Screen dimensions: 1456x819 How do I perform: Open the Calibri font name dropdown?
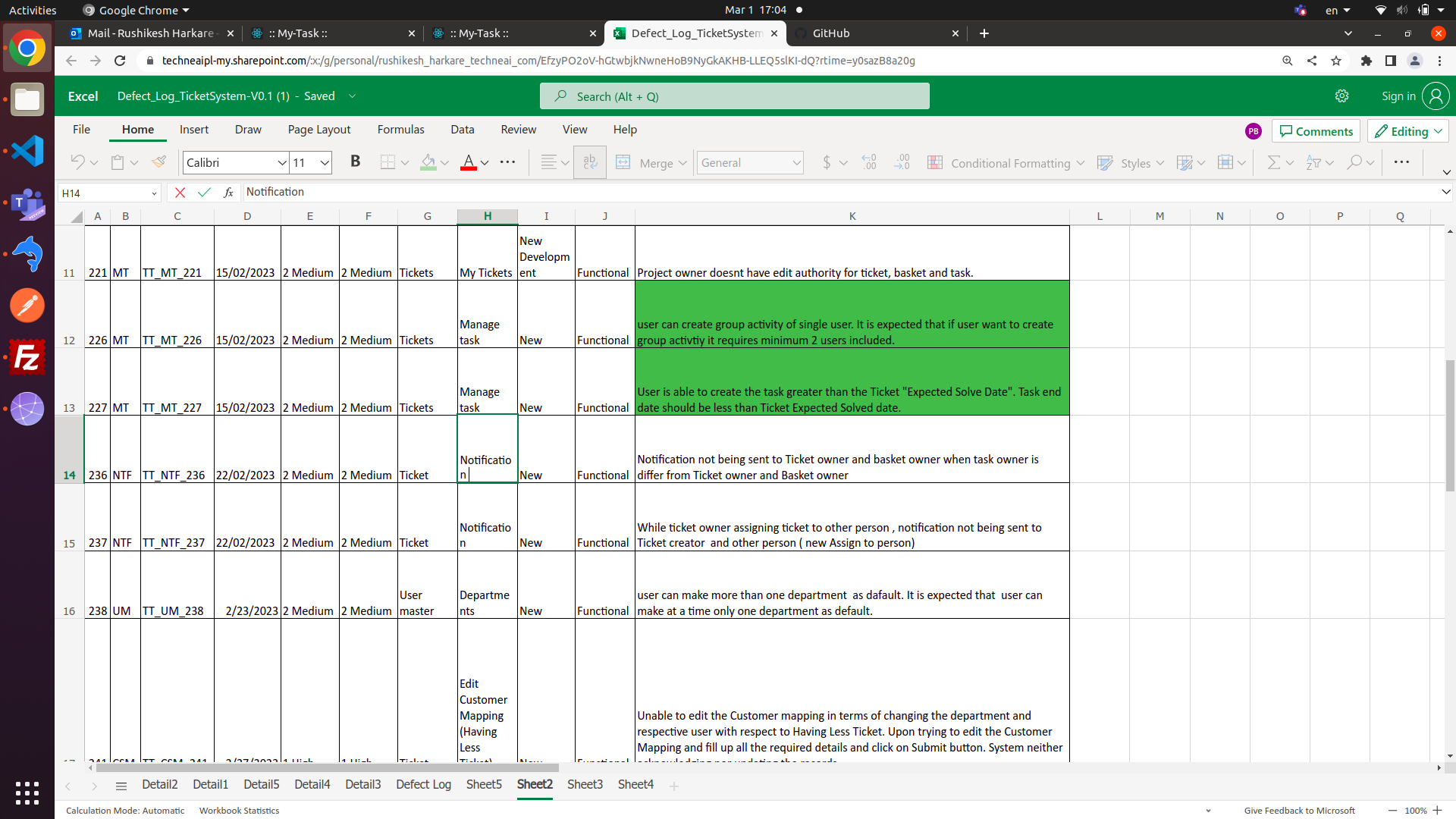point(282,162)
